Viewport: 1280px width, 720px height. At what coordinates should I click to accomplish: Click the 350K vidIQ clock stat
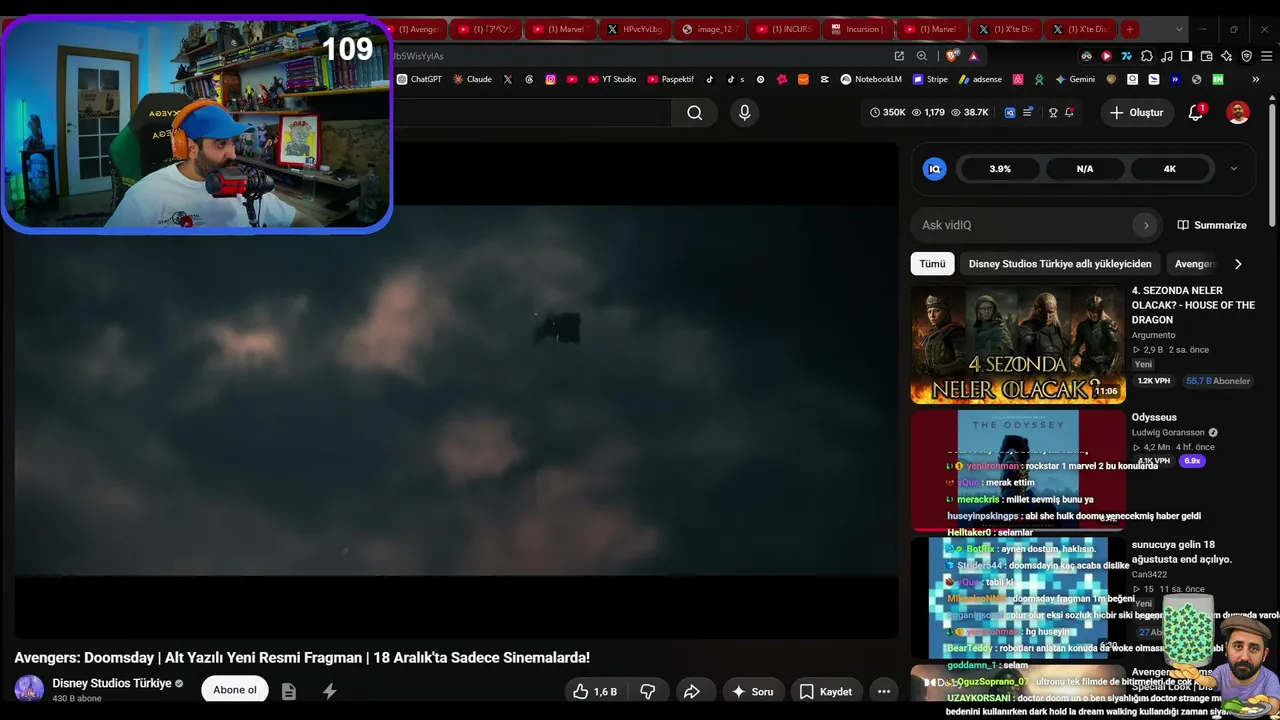(888, 113)
